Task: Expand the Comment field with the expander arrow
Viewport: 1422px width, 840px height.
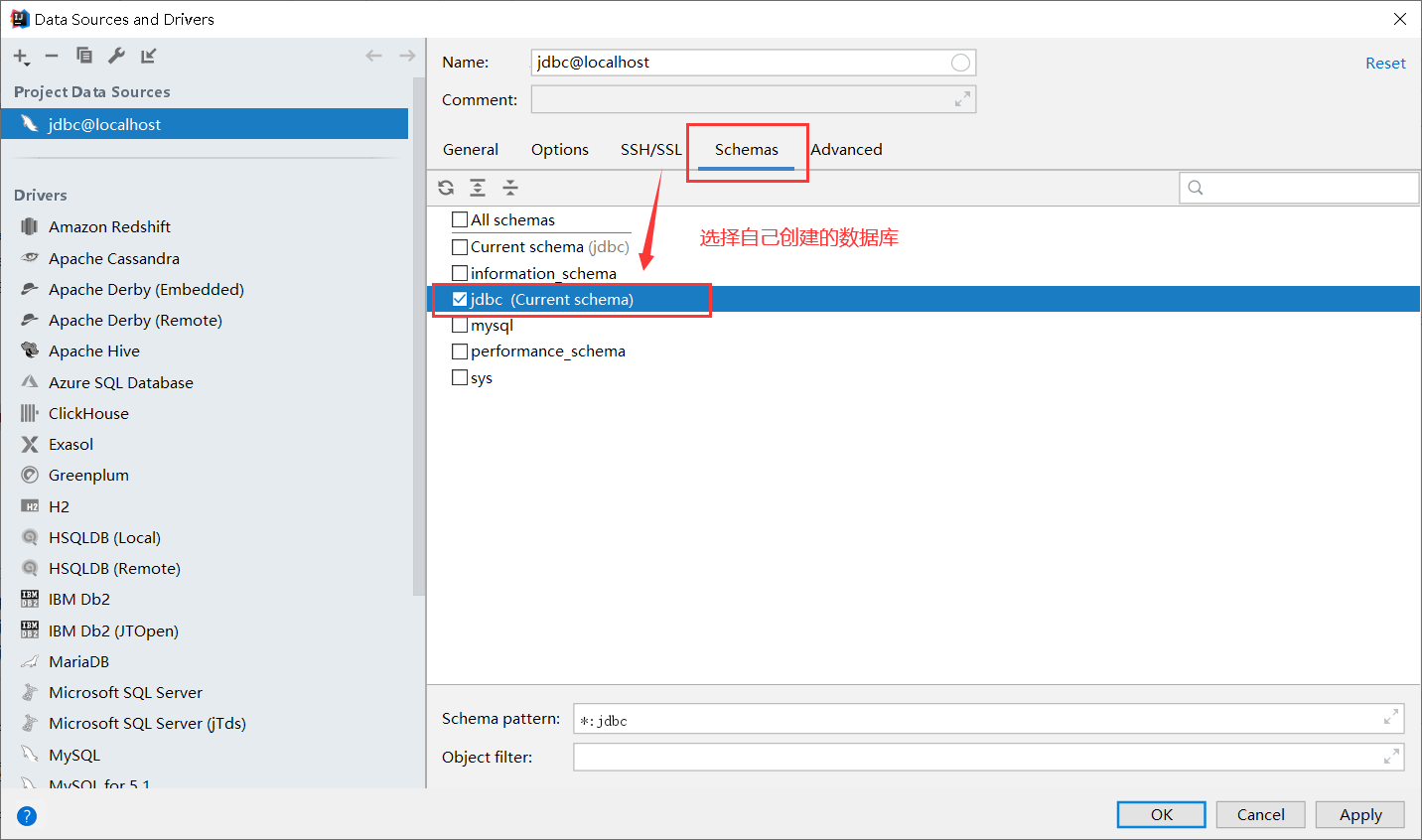Action: tap(961, 98)
